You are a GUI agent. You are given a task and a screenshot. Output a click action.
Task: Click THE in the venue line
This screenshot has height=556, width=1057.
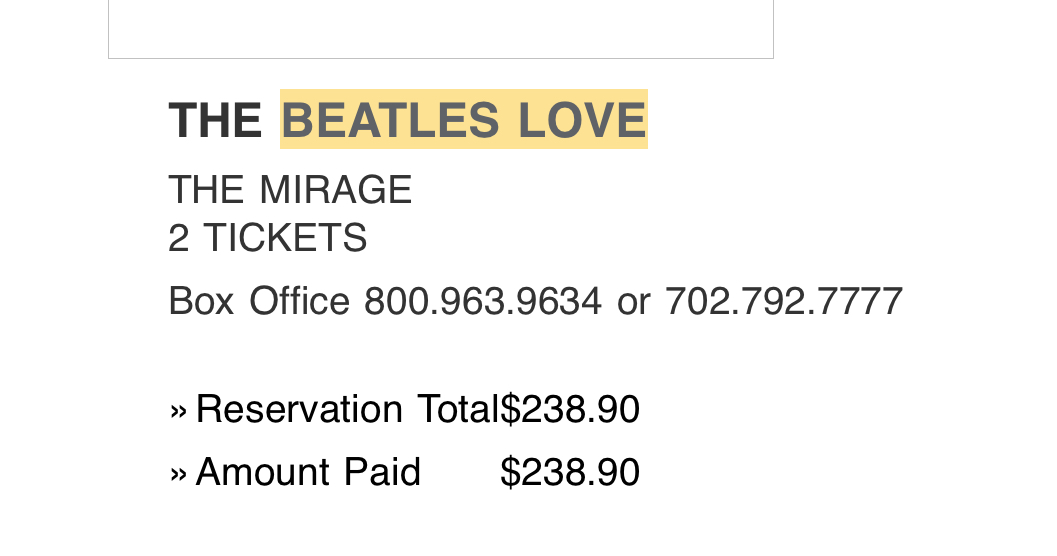207,190
